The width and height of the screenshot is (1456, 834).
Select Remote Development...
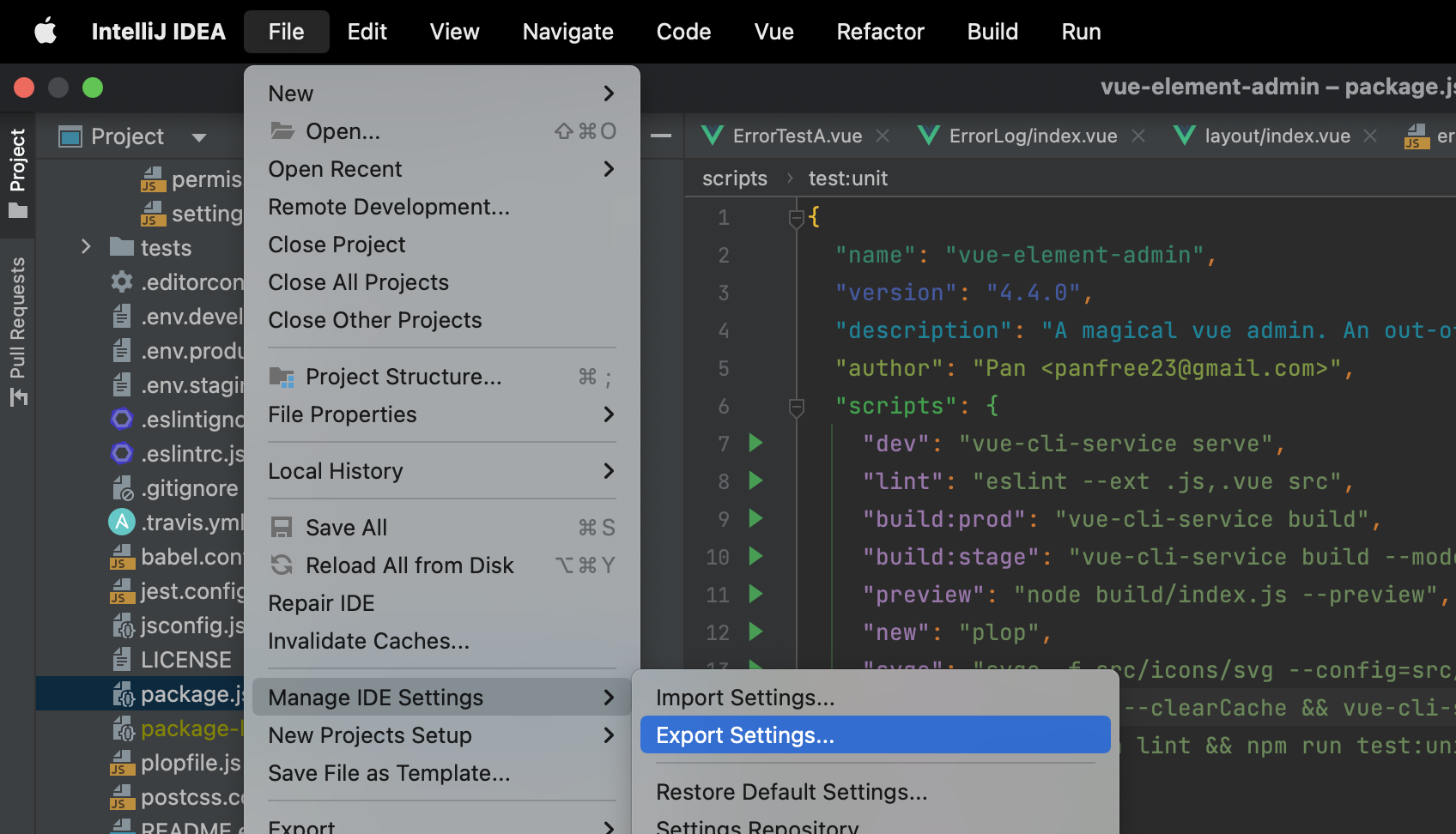[442, 207]
